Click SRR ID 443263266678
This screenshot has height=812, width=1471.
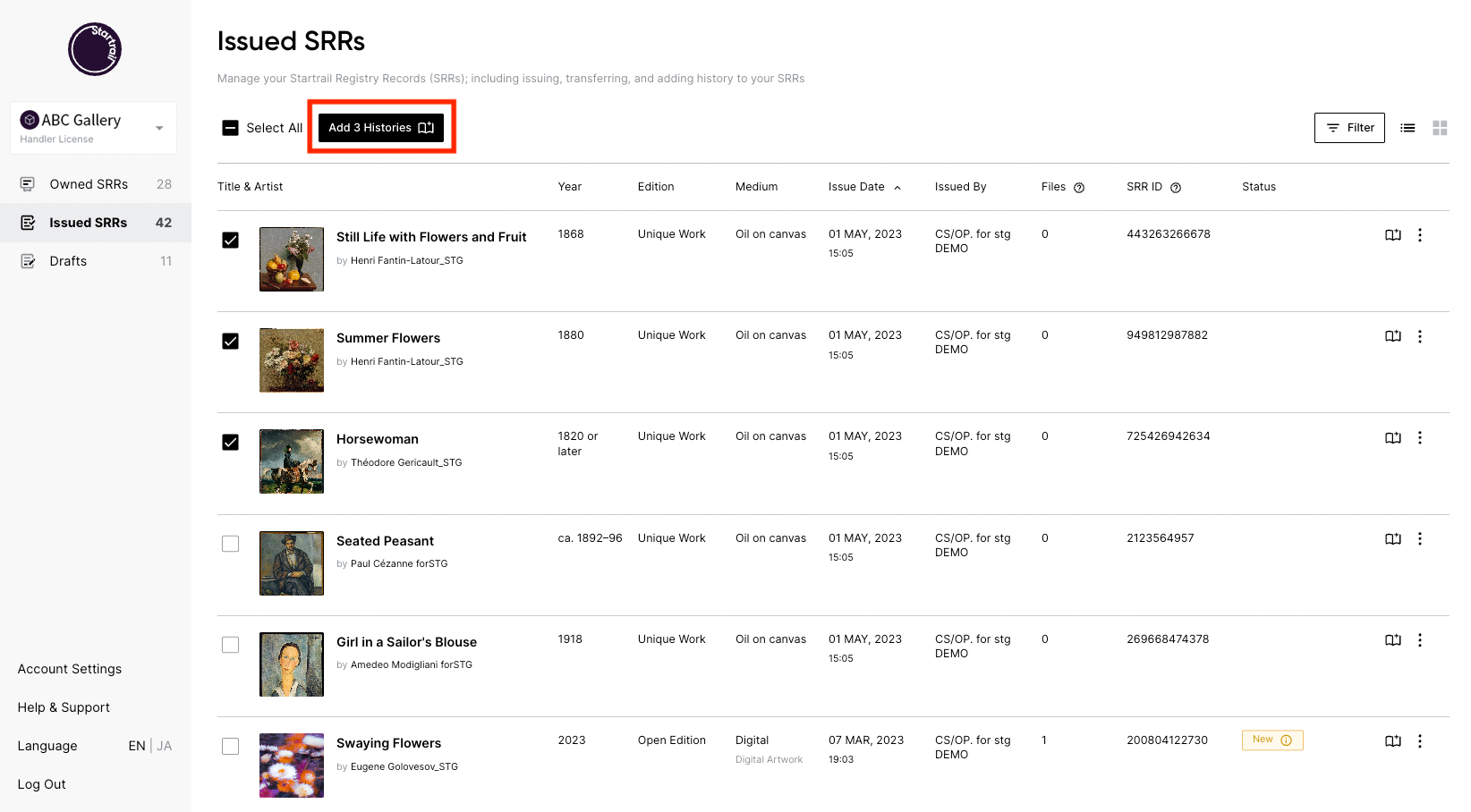point(1169,234)
